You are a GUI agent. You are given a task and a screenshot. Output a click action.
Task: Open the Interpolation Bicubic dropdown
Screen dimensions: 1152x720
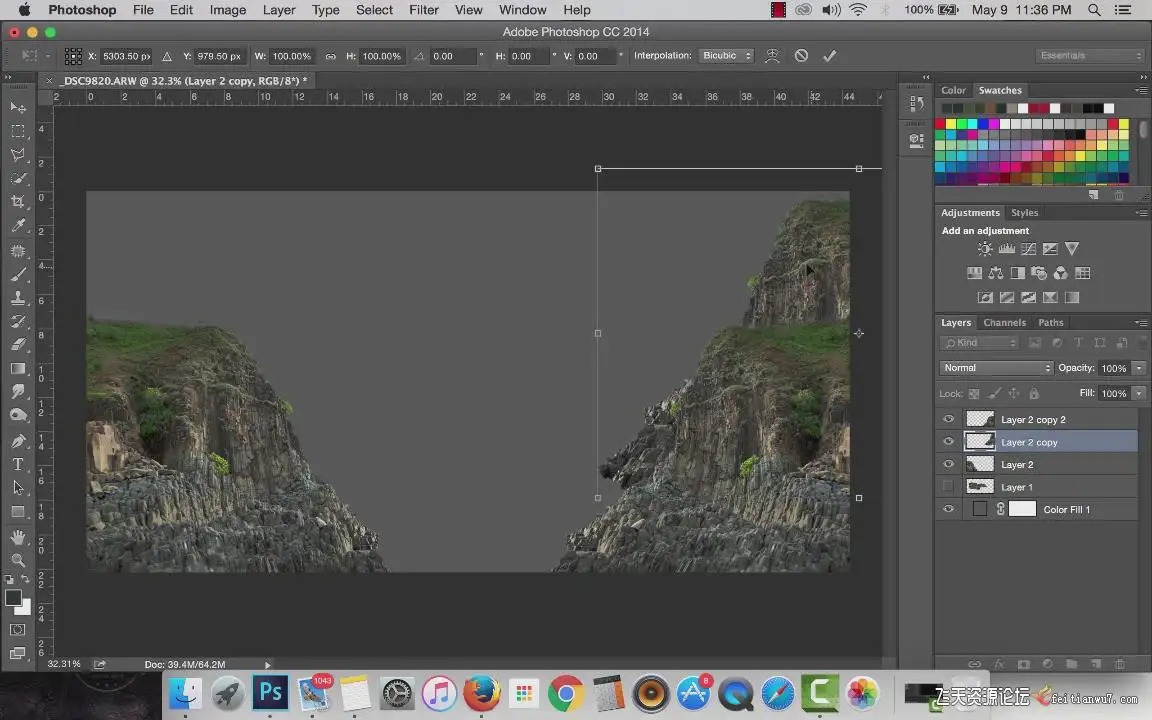tap(726, 56)
